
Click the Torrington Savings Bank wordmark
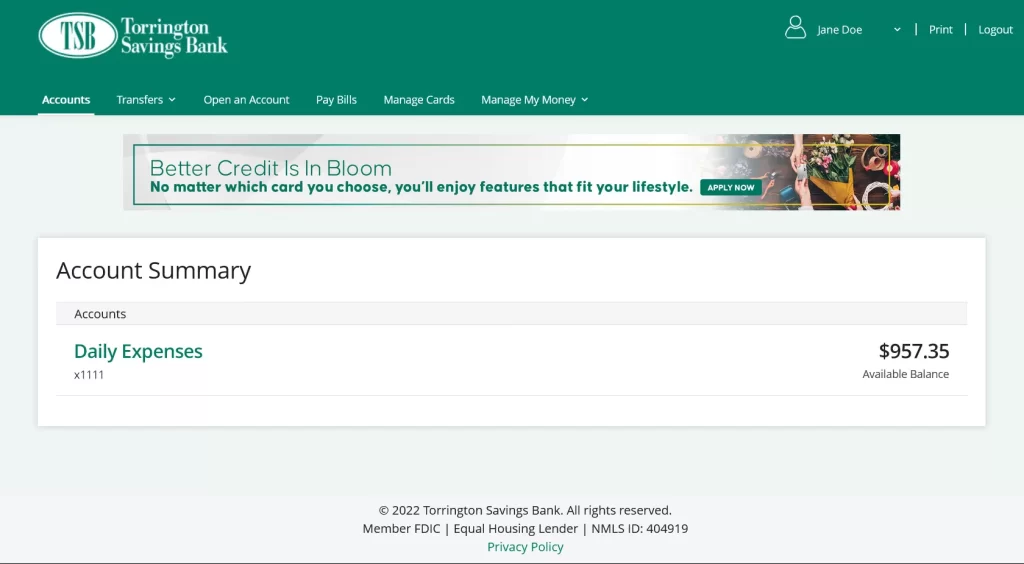point(174,37)
